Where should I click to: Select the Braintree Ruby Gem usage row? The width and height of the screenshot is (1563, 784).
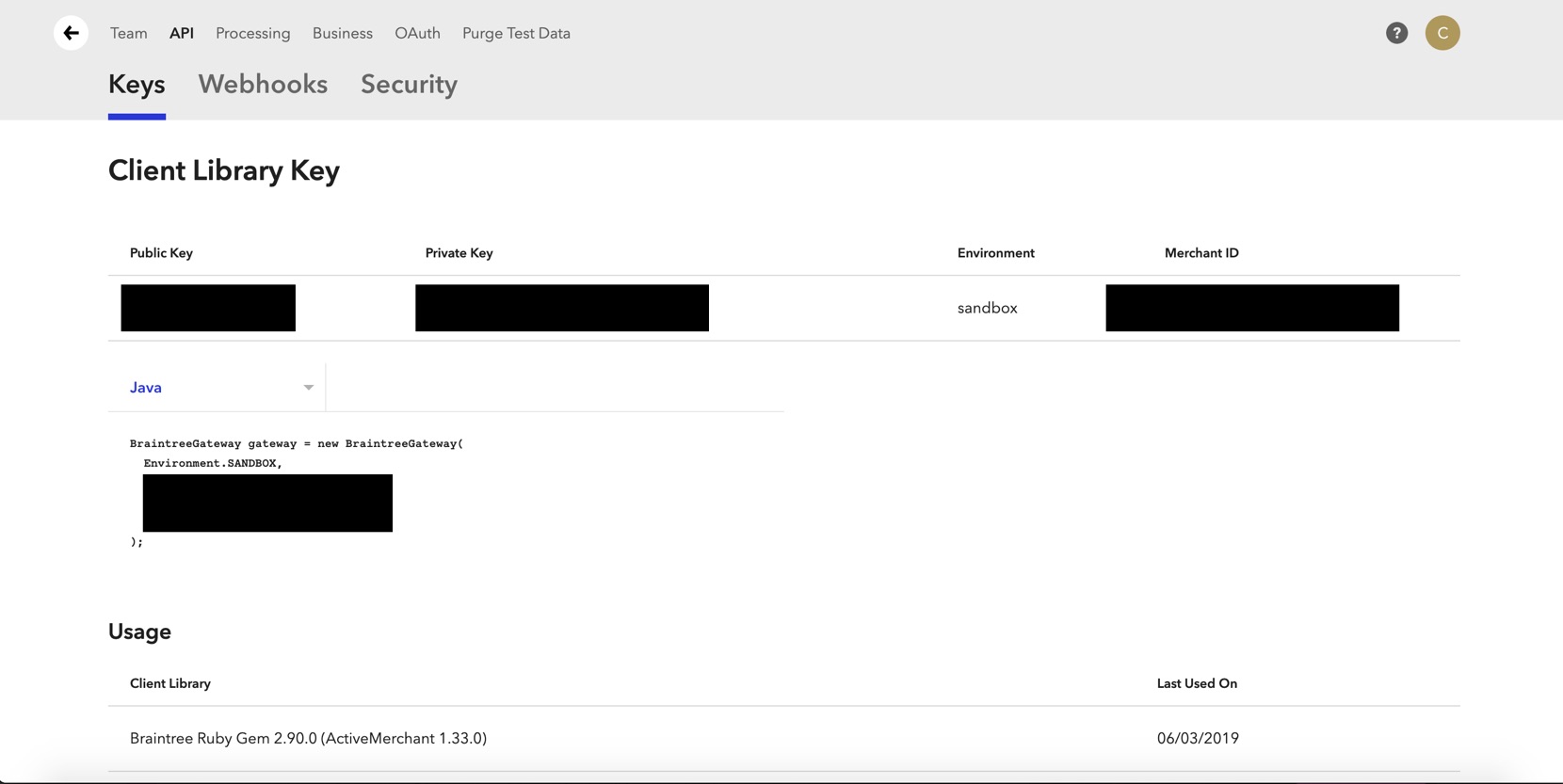(x=308, y=739)
